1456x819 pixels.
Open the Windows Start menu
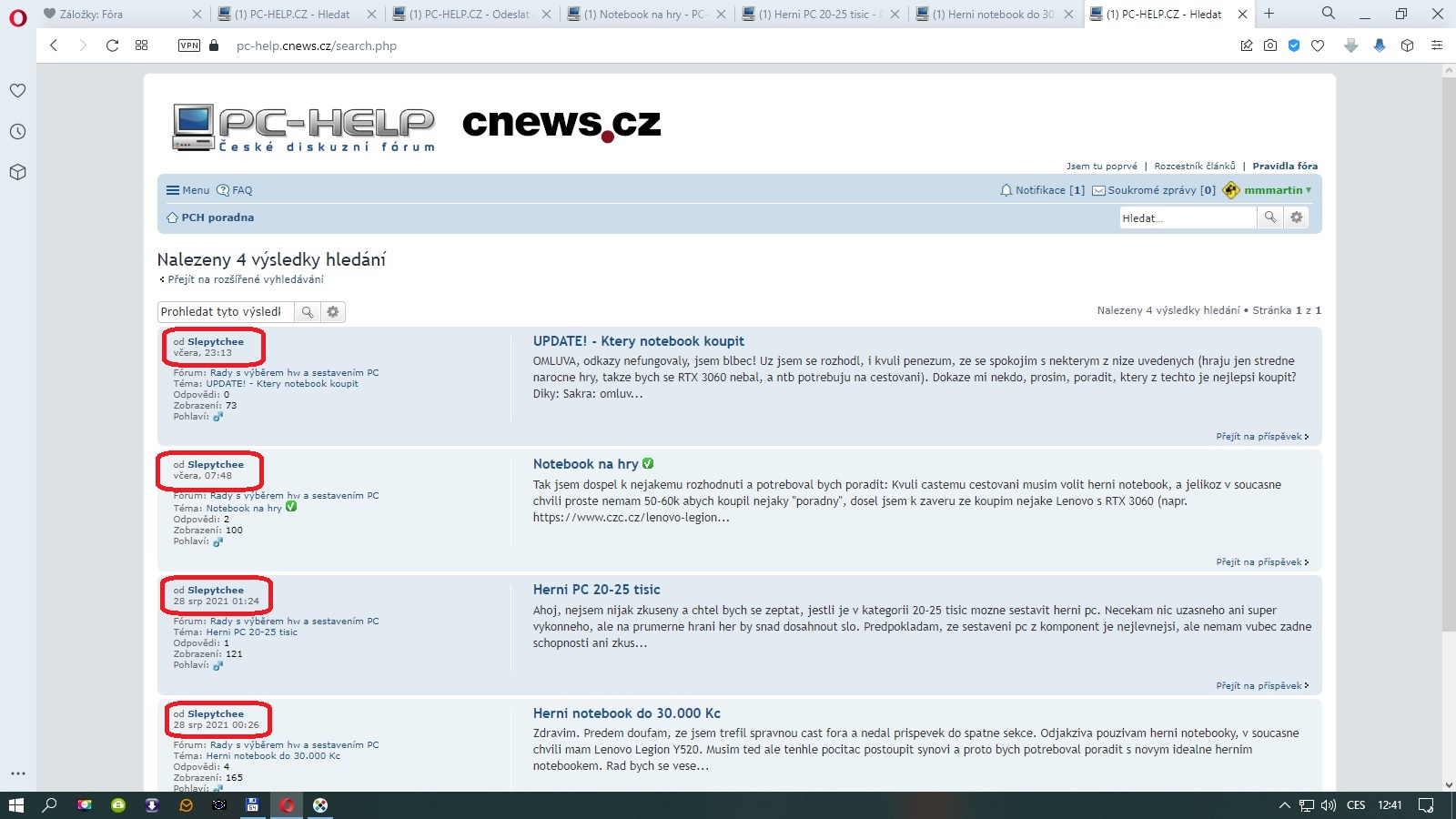(x=16, y=805)
